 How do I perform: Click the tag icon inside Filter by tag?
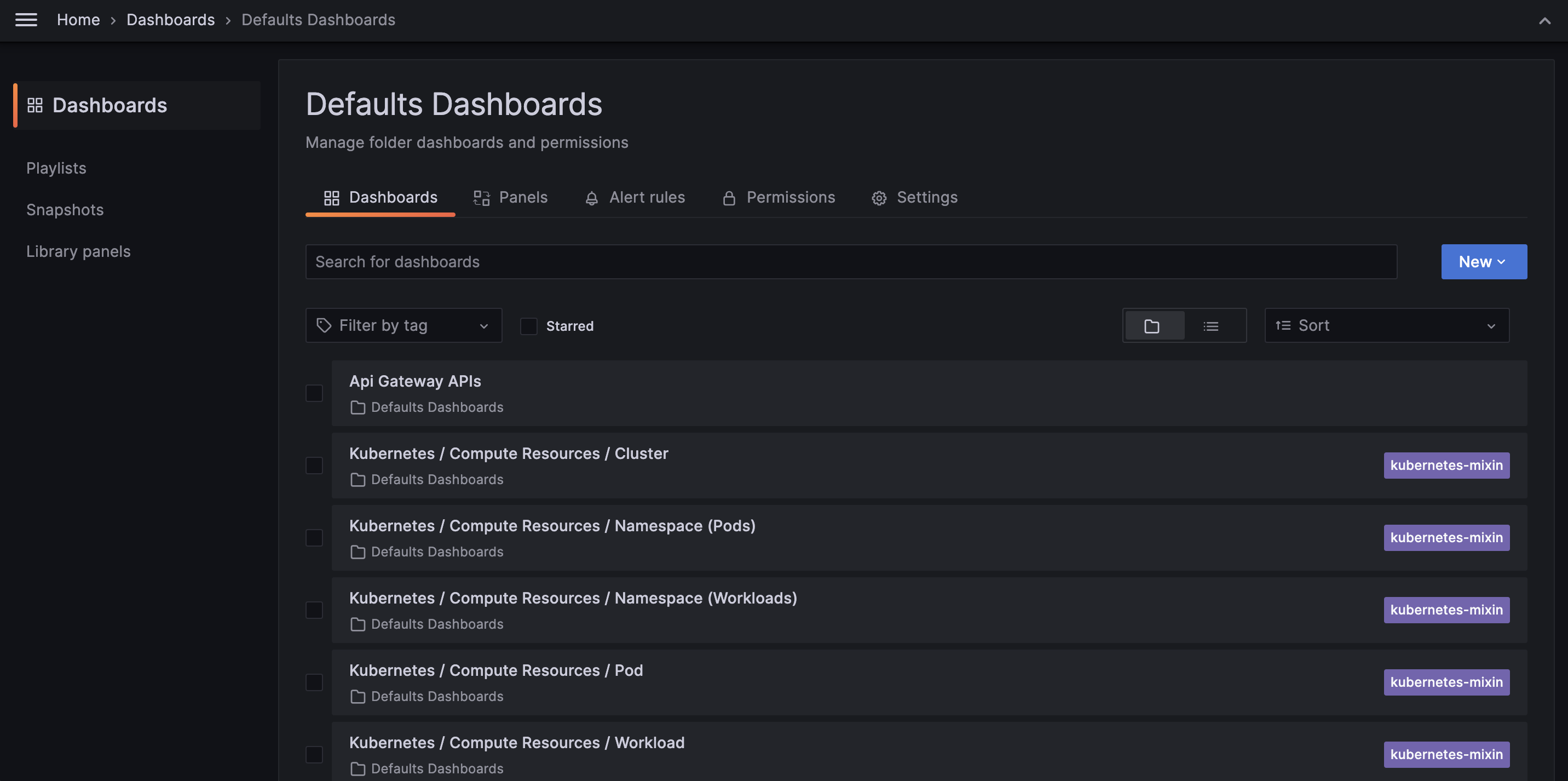(x=323, y=325)
